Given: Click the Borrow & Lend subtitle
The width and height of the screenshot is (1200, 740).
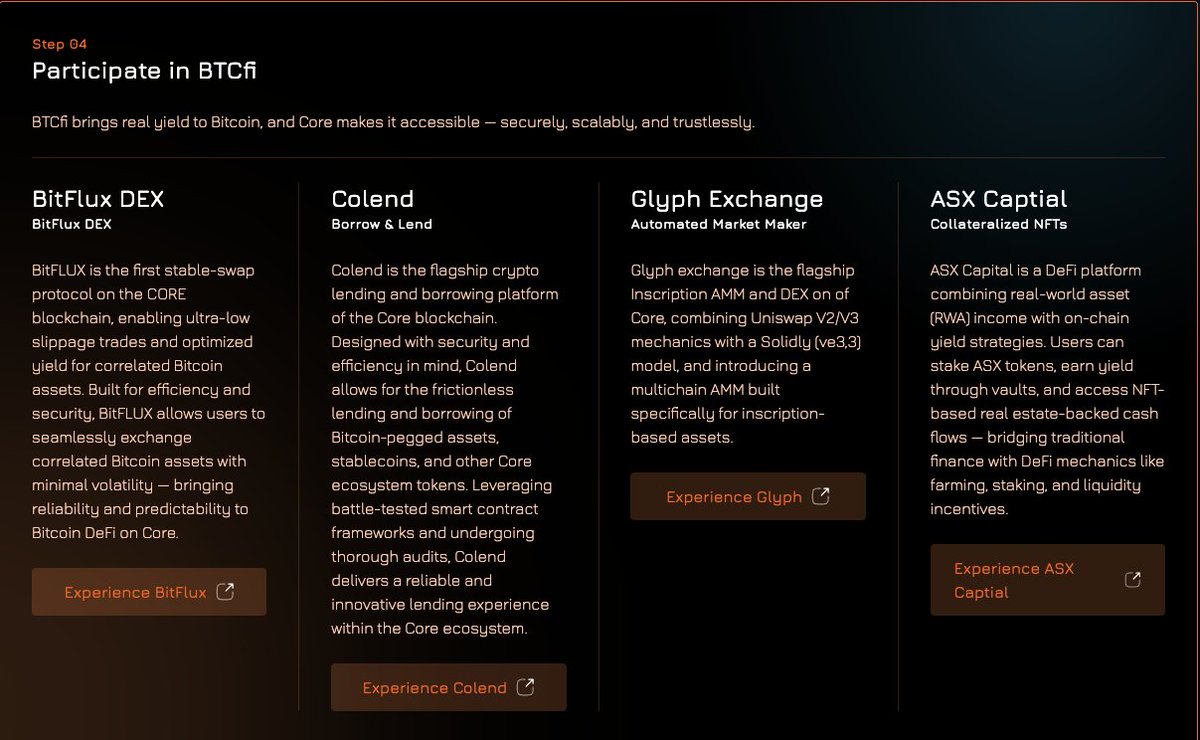Looking at the screenshot, I should click(382, 224).
